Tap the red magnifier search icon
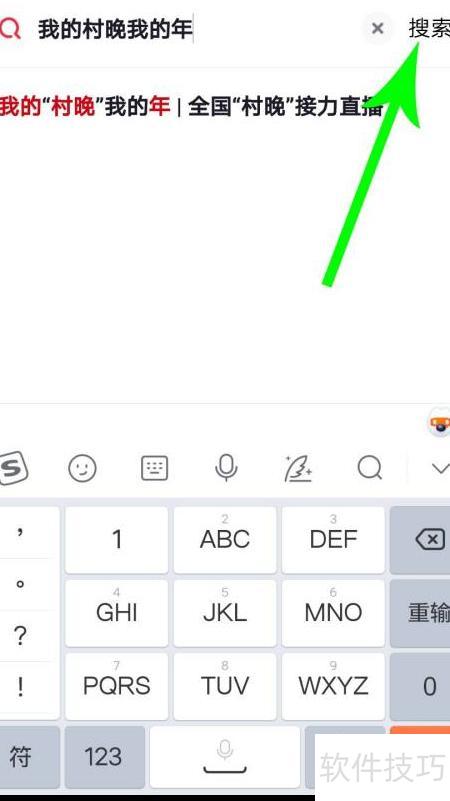This screenshot has width=450, height=801. 9,29
